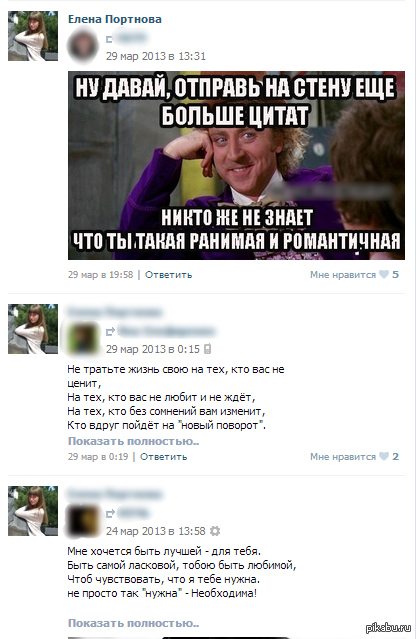Expand third post with Показать полностью
Screen dimensions: 416x639
[x=133, y=623]
